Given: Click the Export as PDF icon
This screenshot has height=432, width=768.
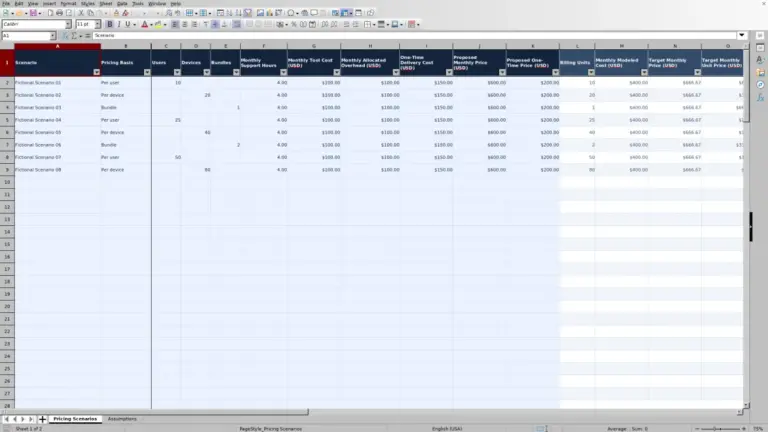Looking at the screenshot, I should [50, 13].
